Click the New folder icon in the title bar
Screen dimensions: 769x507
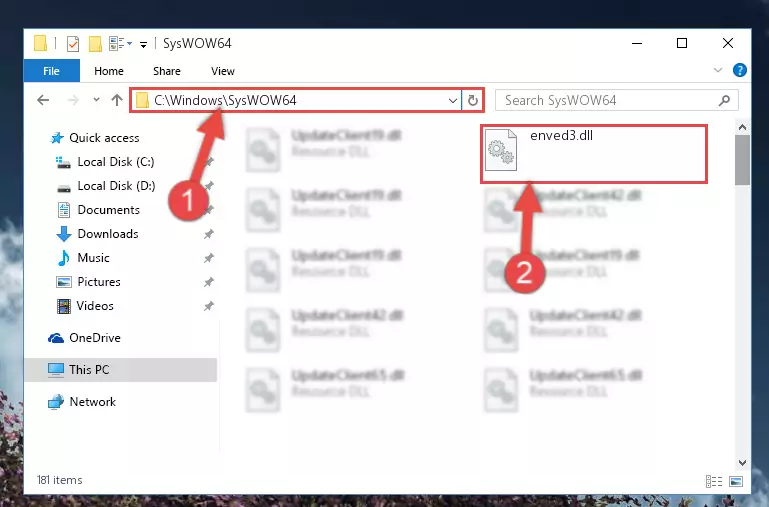pos(95,44)
